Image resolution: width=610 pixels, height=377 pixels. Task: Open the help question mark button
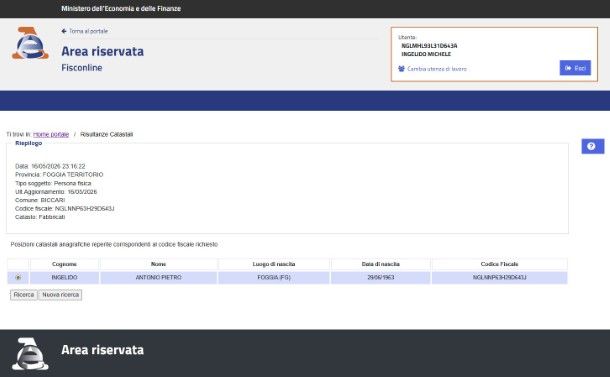(592, 146)
